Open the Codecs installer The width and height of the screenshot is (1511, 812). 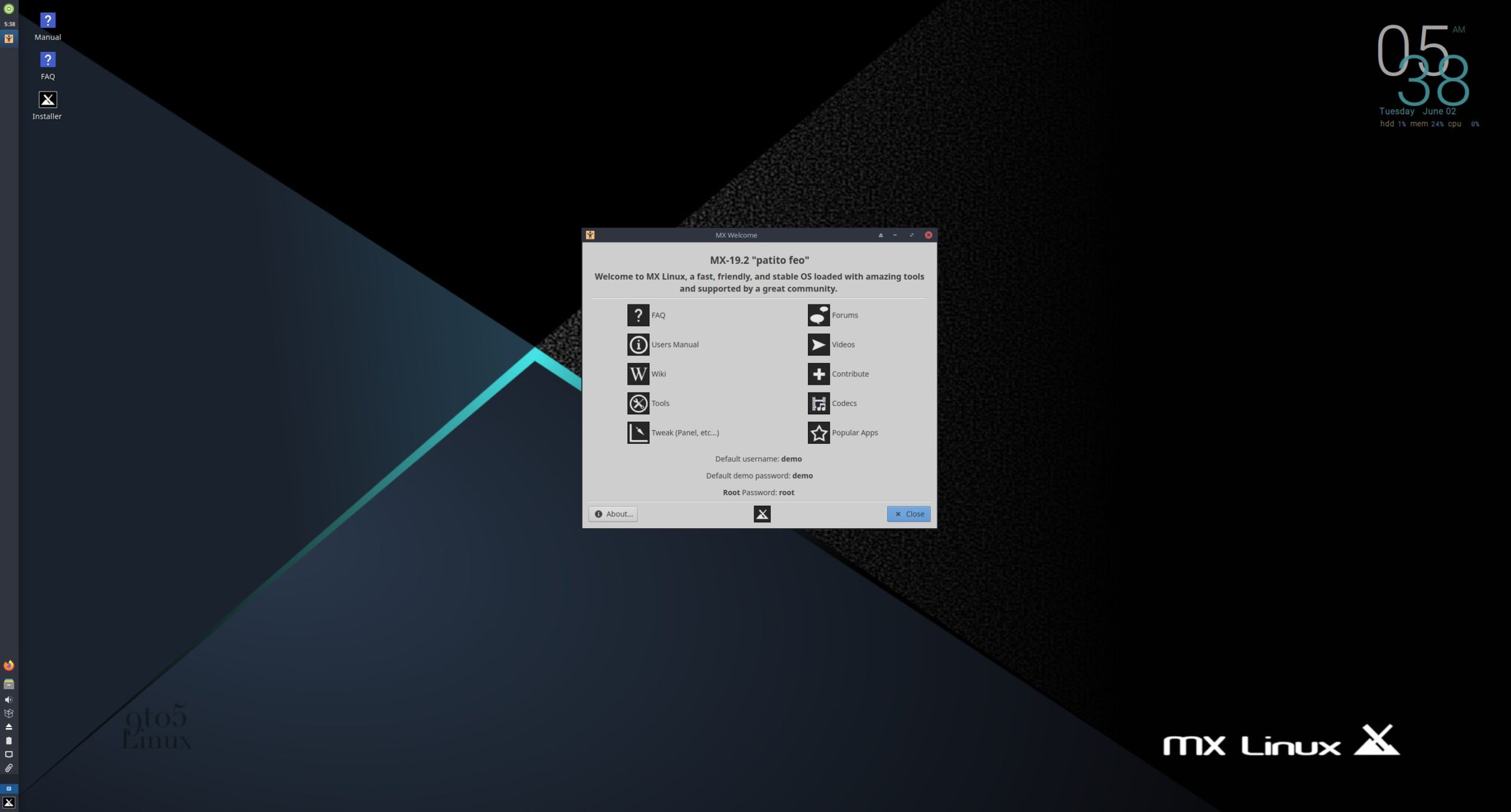coord(818,404)
